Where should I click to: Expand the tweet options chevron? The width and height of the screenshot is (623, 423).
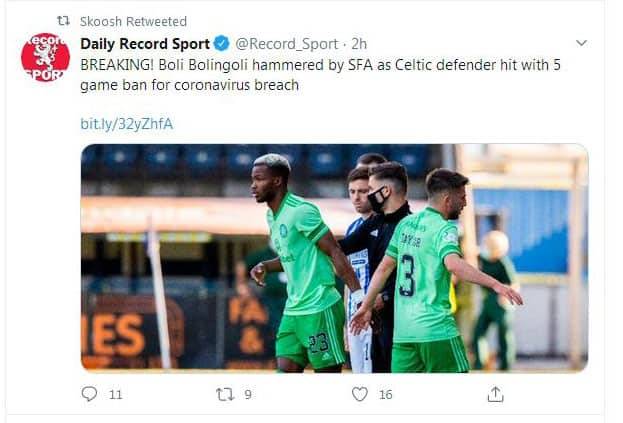point(581,44)
